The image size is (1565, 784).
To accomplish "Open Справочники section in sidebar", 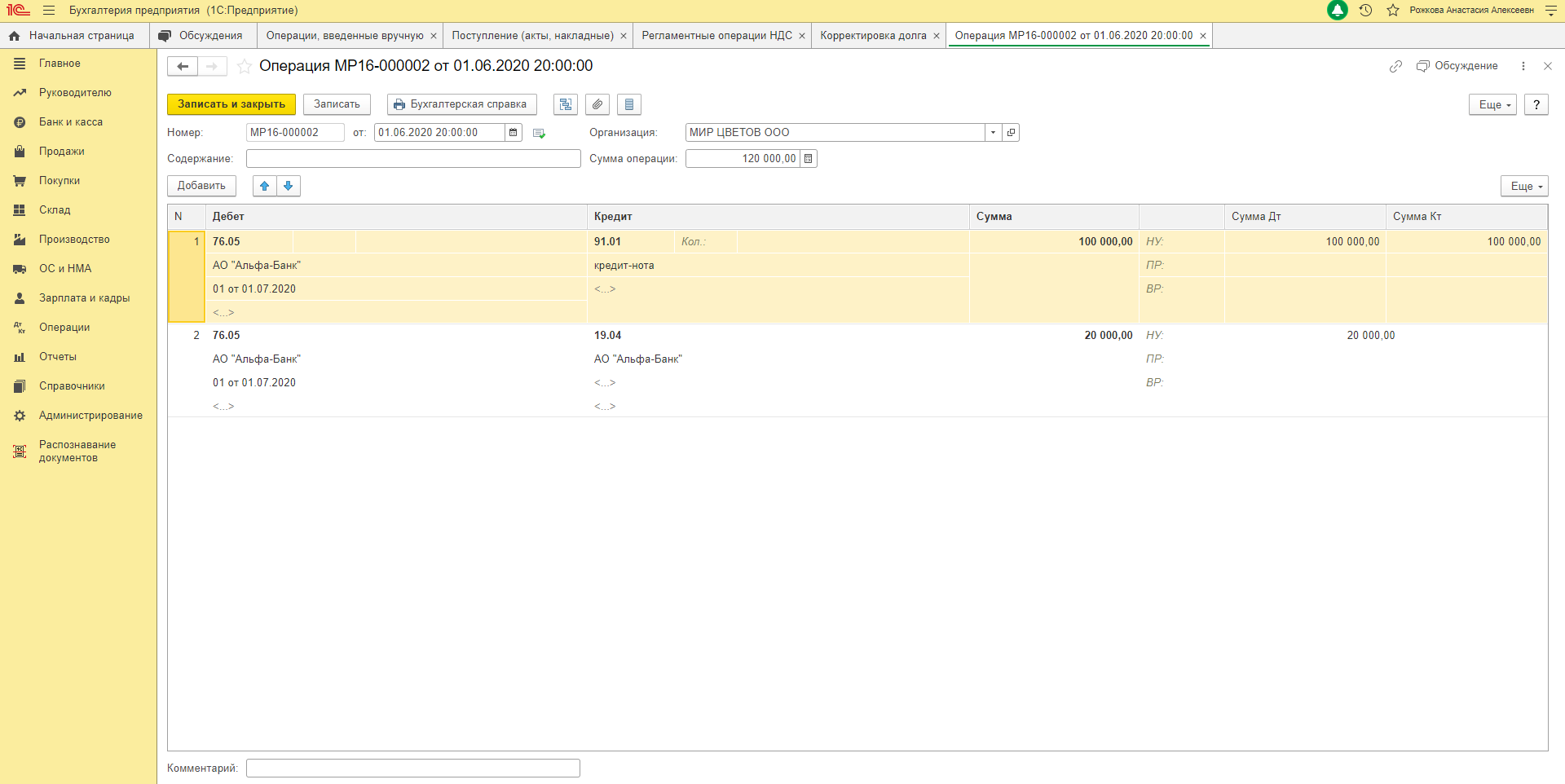I will pyautogui.click(x=78, y=386).
